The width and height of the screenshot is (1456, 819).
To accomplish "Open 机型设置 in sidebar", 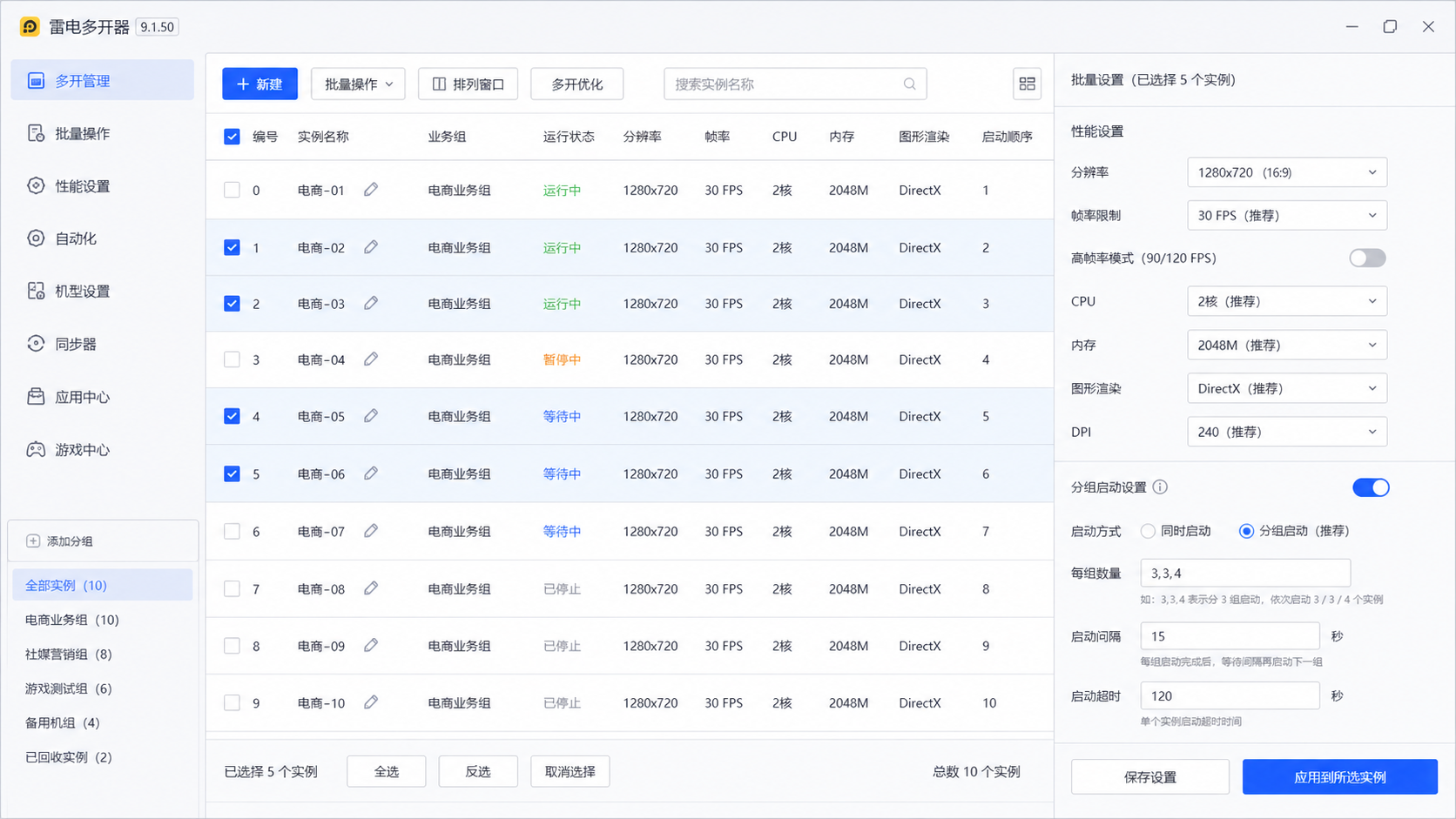I will [x=103, y=292].
